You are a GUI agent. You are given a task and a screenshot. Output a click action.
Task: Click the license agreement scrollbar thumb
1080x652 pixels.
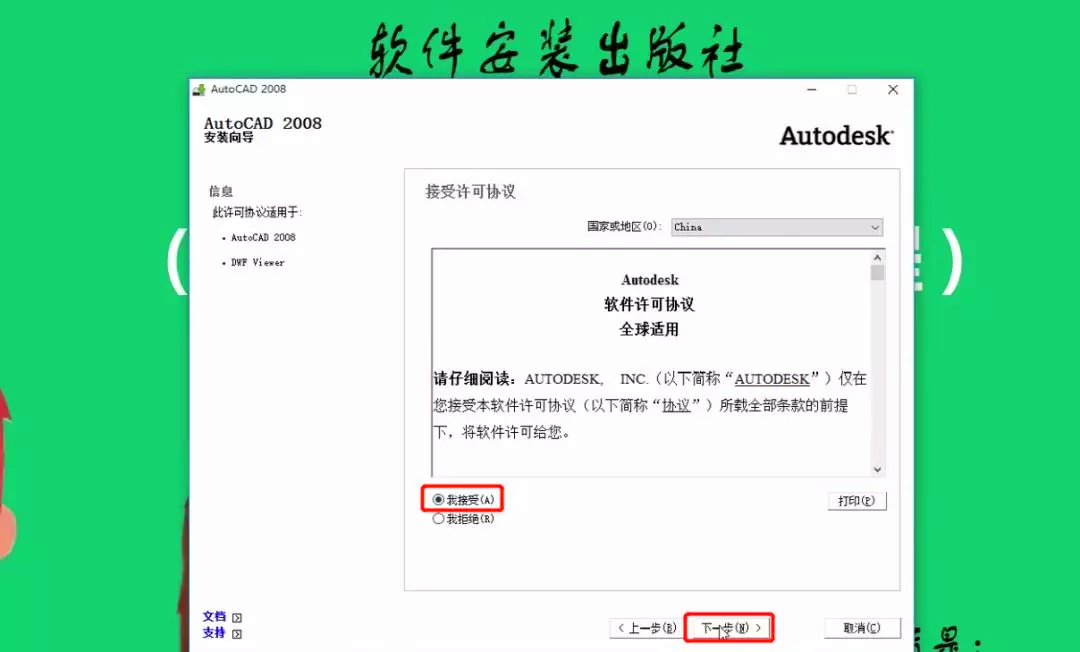[x=877, y=273]
